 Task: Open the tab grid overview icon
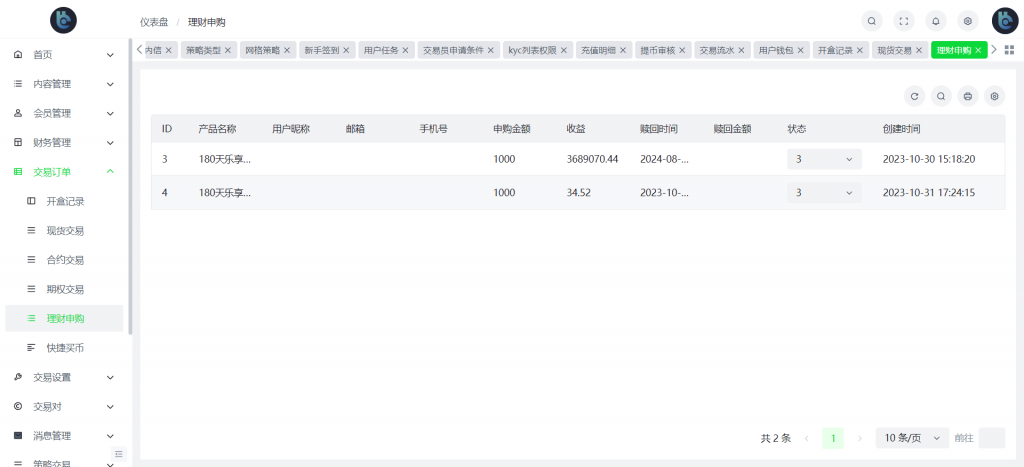point(1009,50)
